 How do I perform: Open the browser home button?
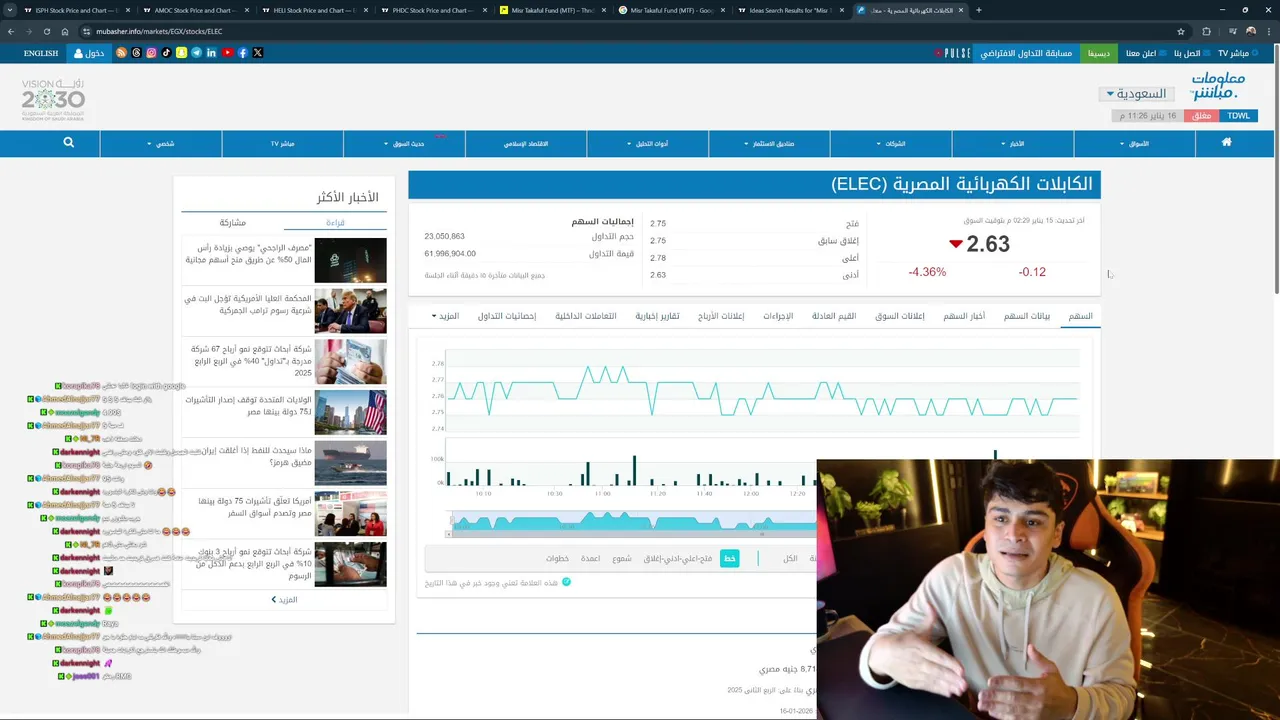pyautogui.click(x=65, y=31)
